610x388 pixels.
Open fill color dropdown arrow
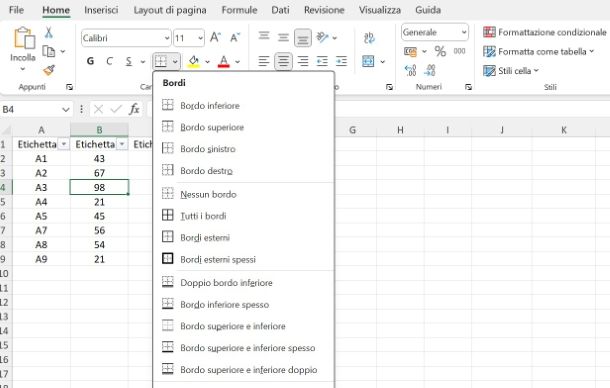pyautogui.click(x=207, y=61)
